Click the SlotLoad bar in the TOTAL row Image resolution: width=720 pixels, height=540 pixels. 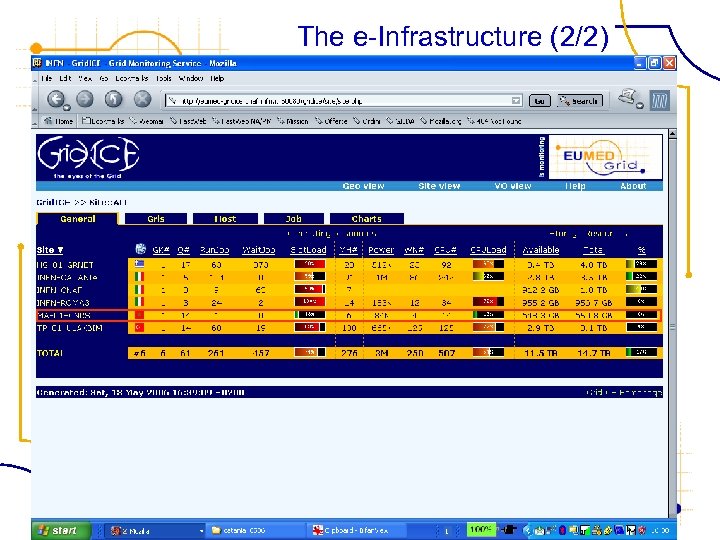[x=309, y=352]
